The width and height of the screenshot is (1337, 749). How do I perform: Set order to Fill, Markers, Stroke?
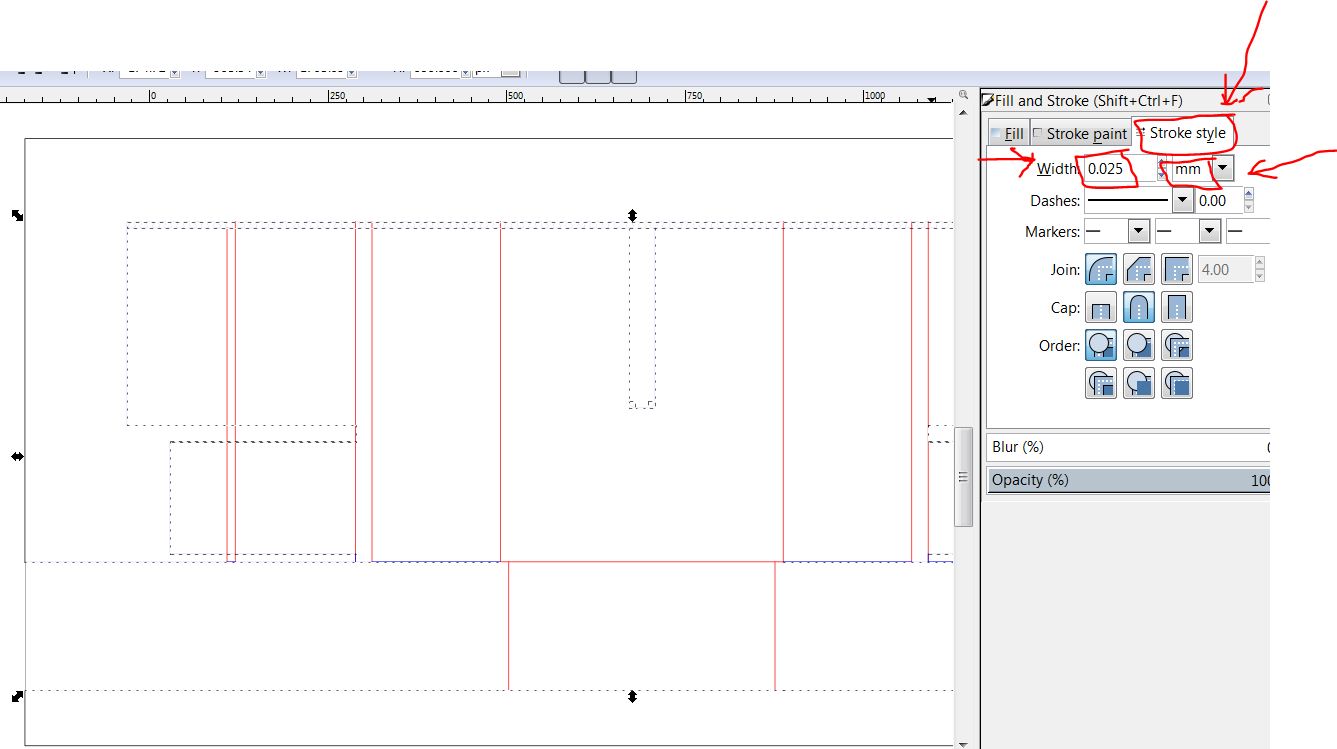click(x=1177, y=345)
